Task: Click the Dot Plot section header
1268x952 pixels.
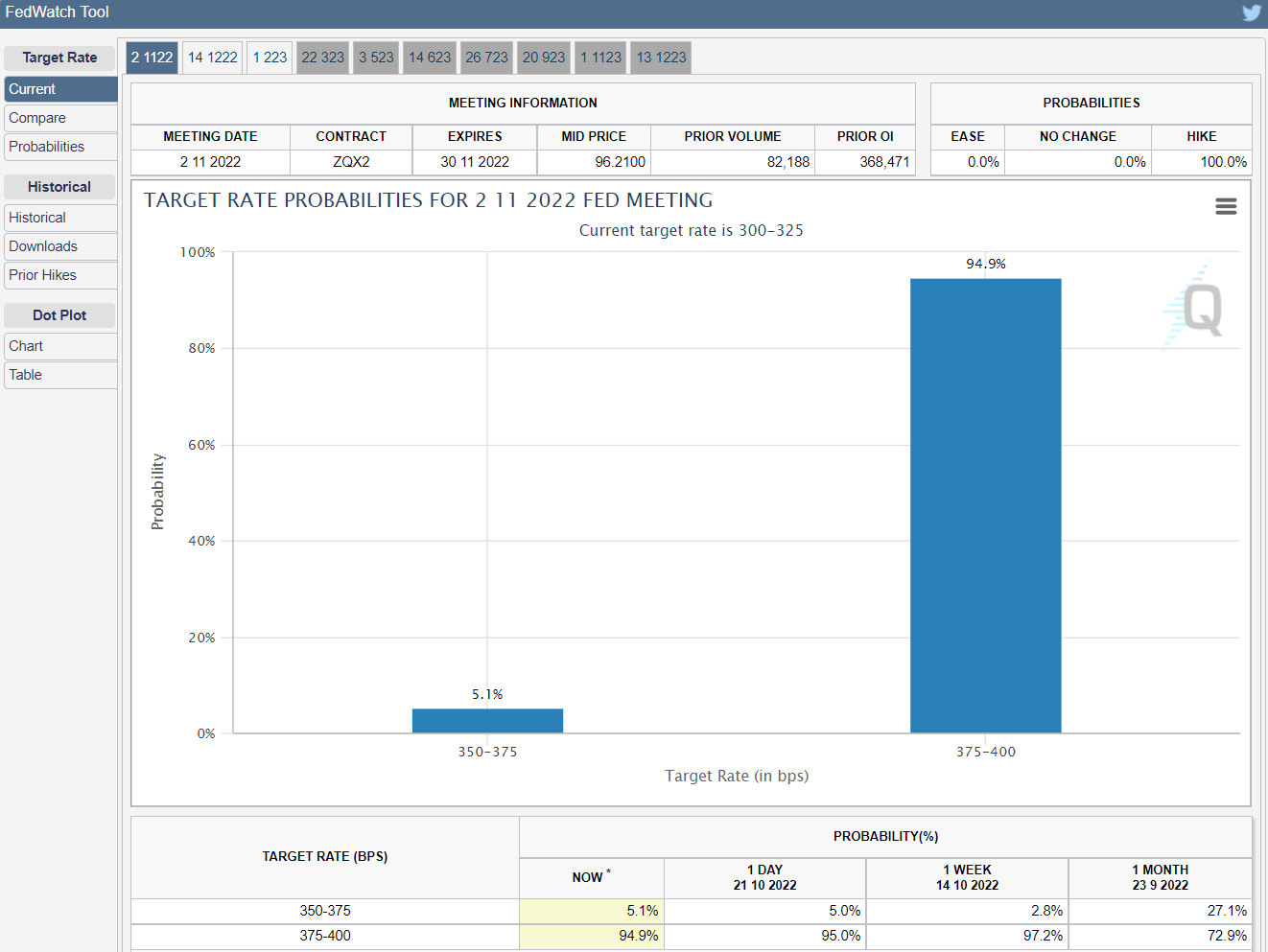Action: (59, 315)
